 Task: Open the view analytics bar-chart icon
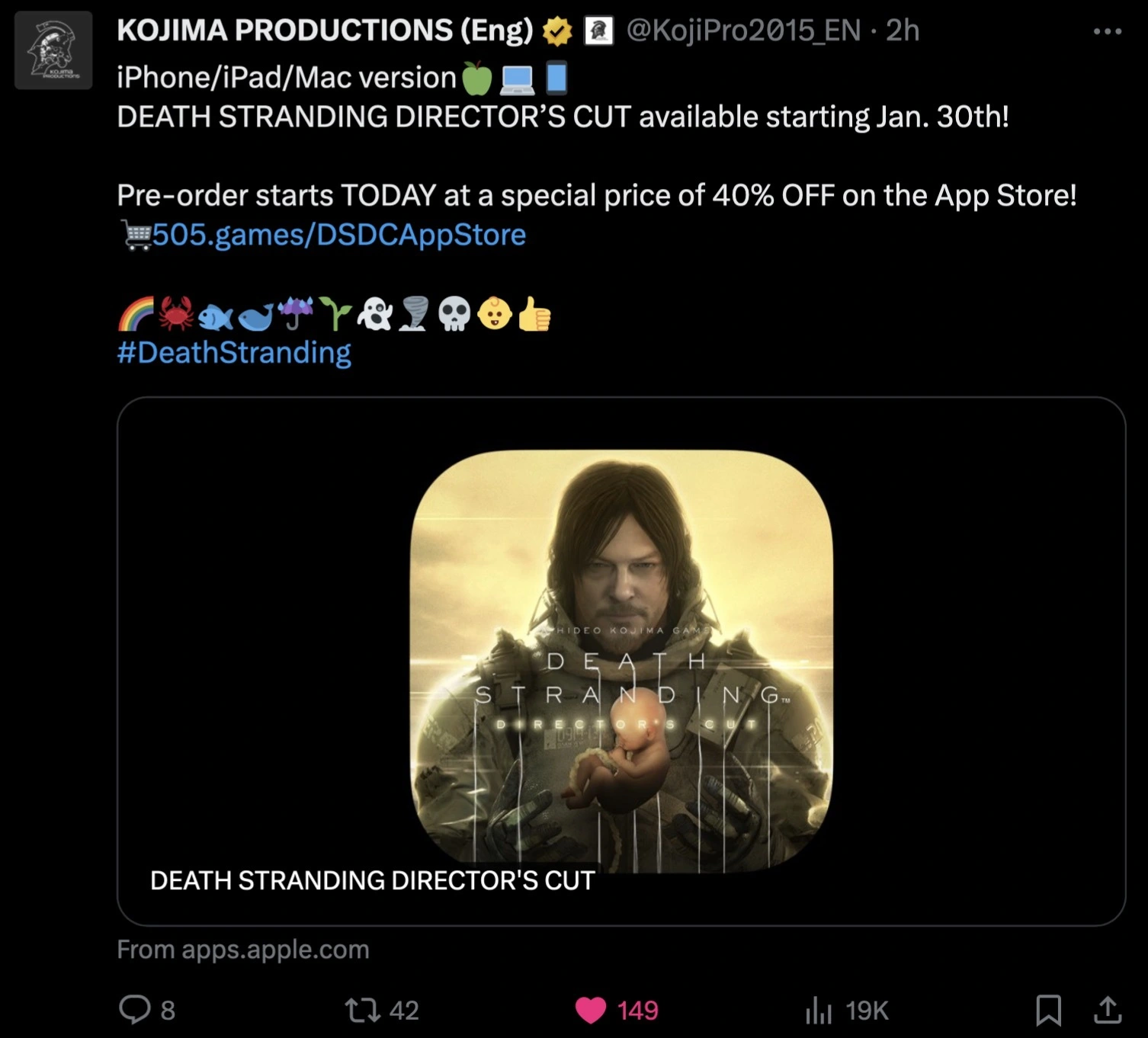pos(819,1011)
